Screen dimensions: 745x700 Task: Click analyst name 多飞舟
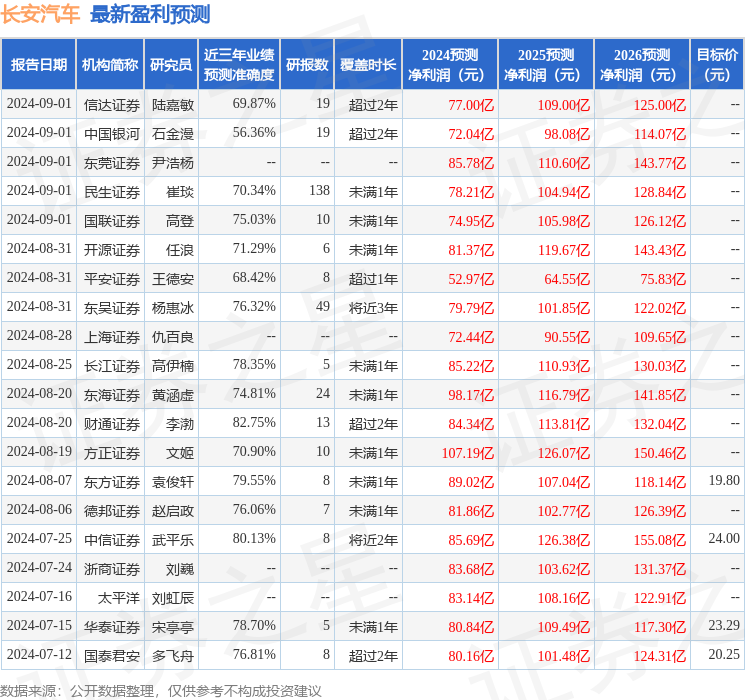pyautogui.click(x=172, y=655)
